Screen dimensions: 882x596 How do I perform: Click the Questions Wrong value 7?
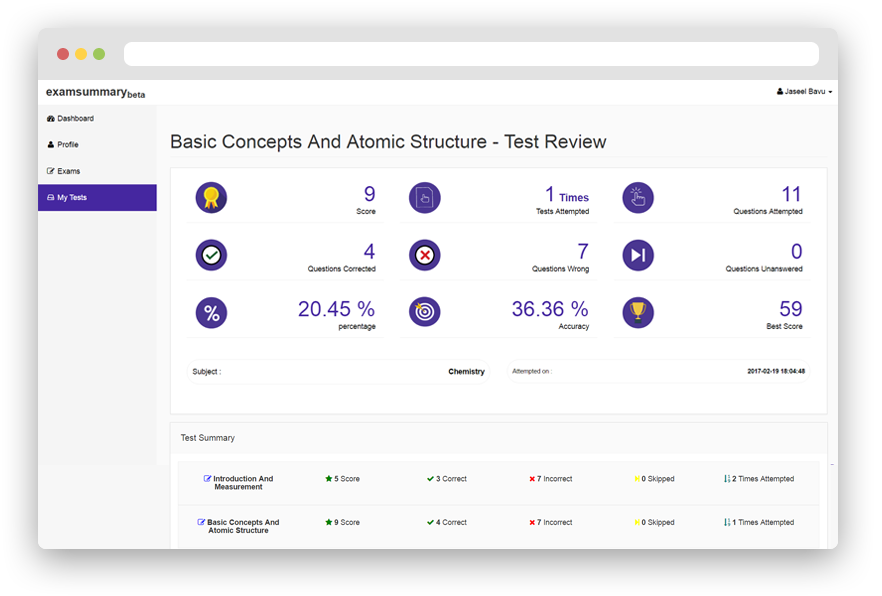click(x=583, y=251)
